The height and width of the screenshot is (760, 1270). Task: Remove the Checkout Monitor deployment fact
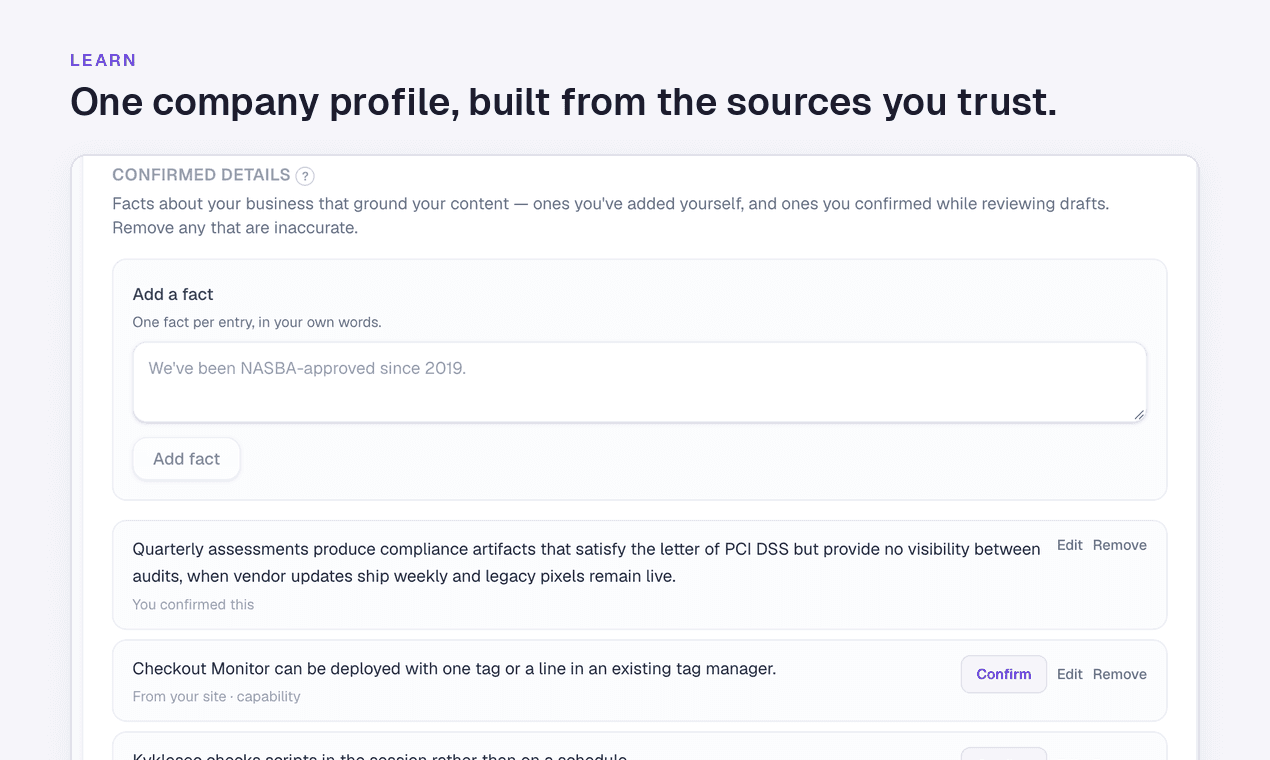tap(1119, 674)
